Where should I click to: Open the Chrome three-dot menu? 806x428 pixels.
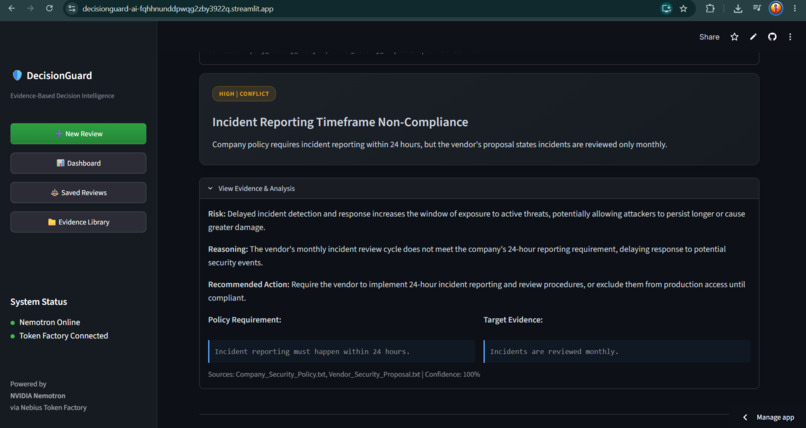pyautogui.click(x=795, y=8)
